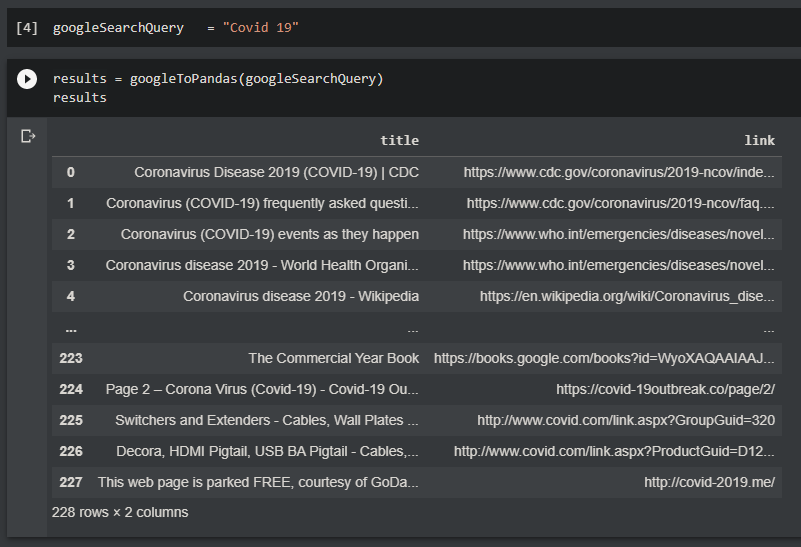Viewport: 801px width, 547px height.
Task: Open the Wikipedia link in row 4
Action: (x=627, y=296)
